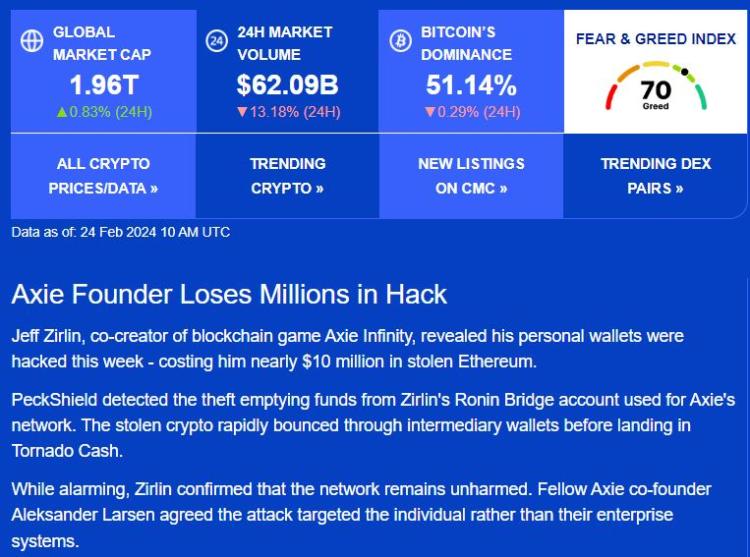Image resolution: width=750 pixels, height=557 pixels.
Task: Click the Bitcoin coin icon
Action: pos(400,41)
